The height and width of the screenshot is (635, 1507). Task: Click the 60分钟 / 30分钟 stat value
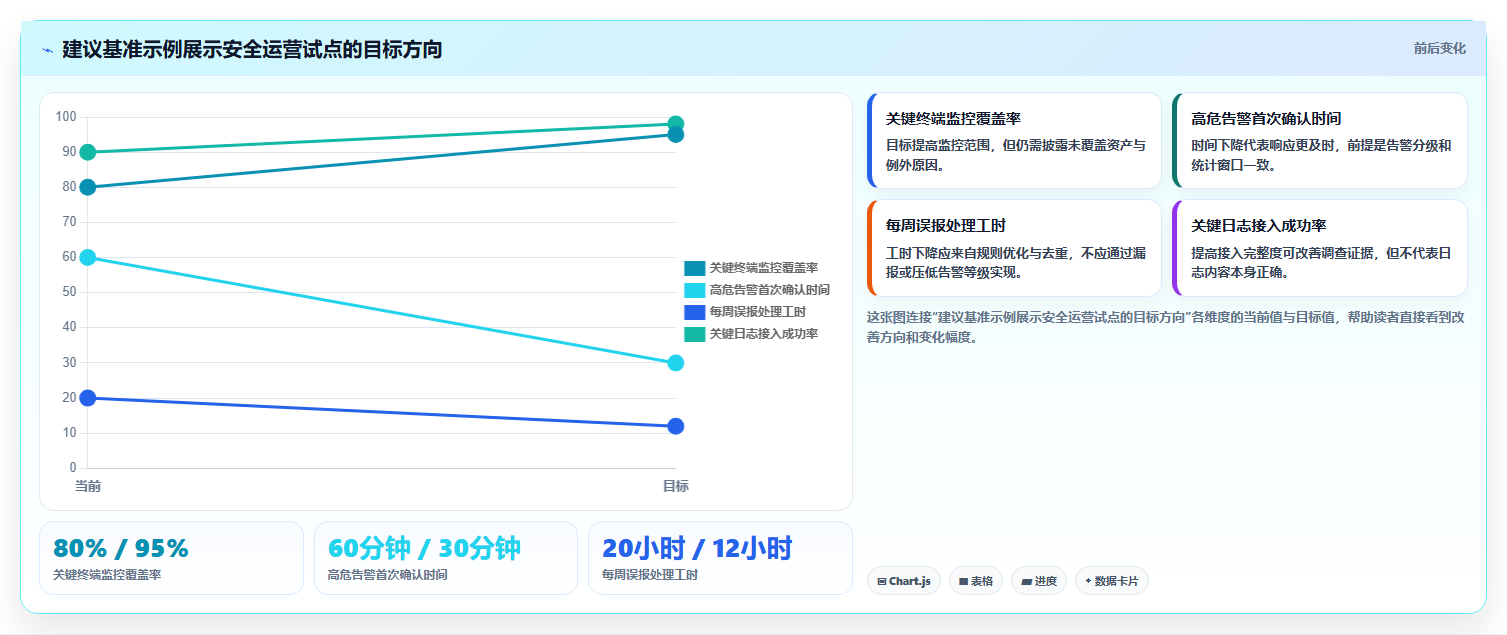click(x=424, y=548)
